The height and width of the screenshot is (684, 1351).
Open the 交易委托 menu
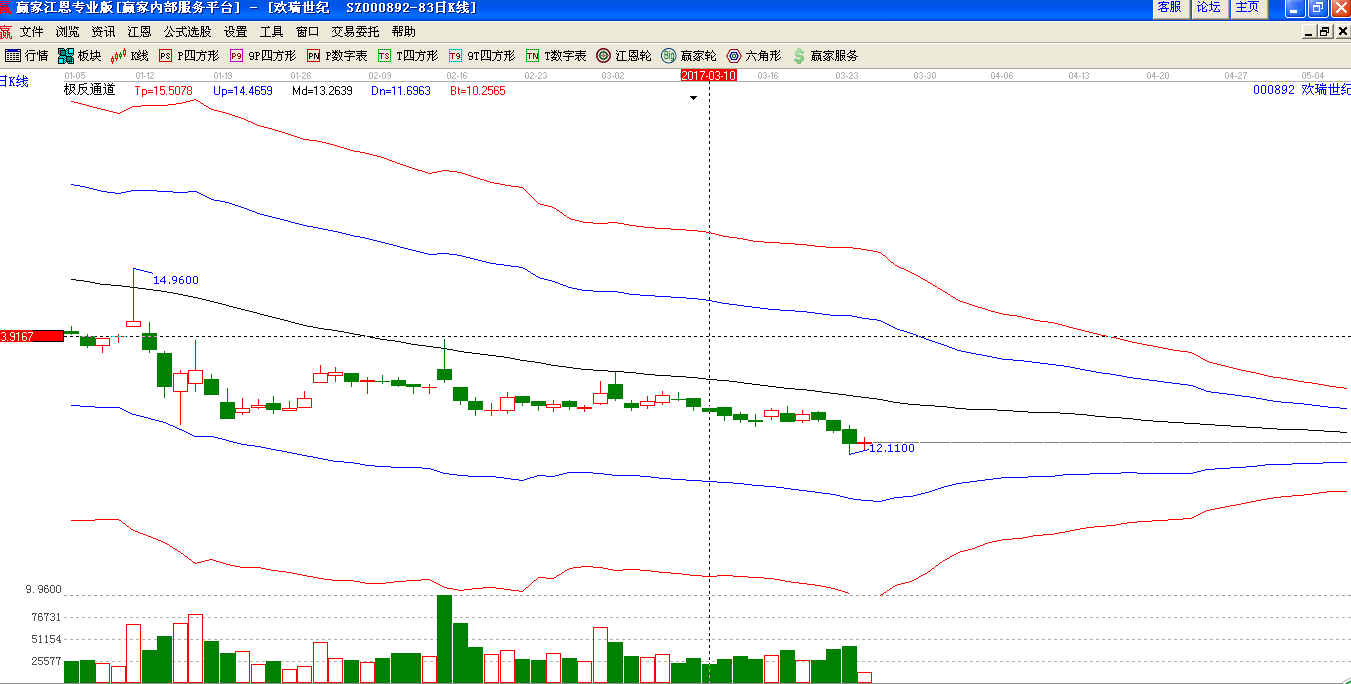click(x=355, y=32)
